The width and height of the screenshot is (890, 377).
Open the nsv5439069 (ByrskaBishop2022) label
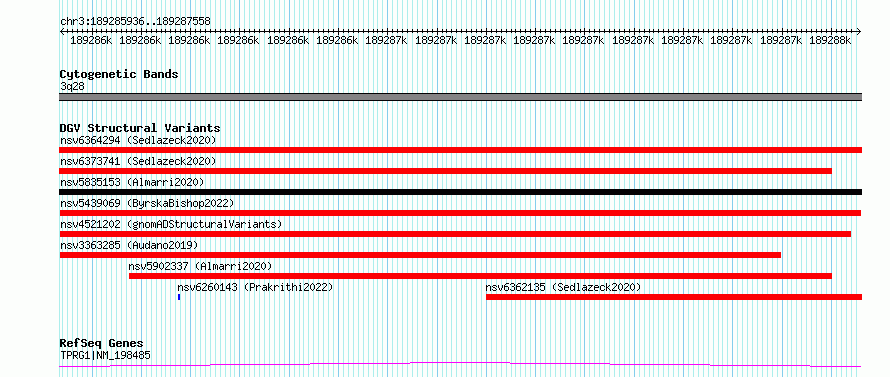[147, 203]
